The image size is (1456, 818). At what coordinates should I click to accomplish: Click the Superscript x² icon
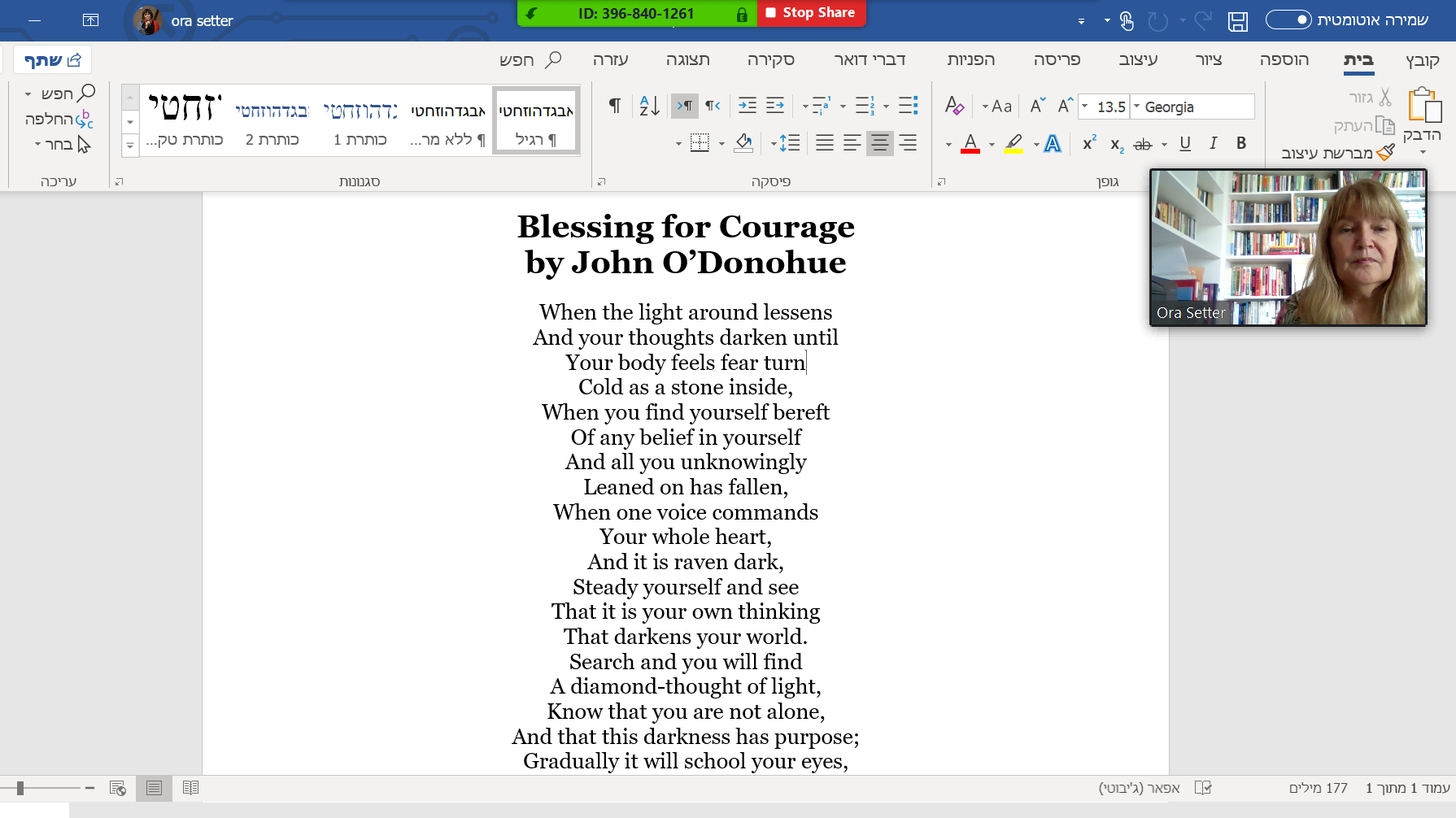pyautogui.click(x=1089, y=143)
